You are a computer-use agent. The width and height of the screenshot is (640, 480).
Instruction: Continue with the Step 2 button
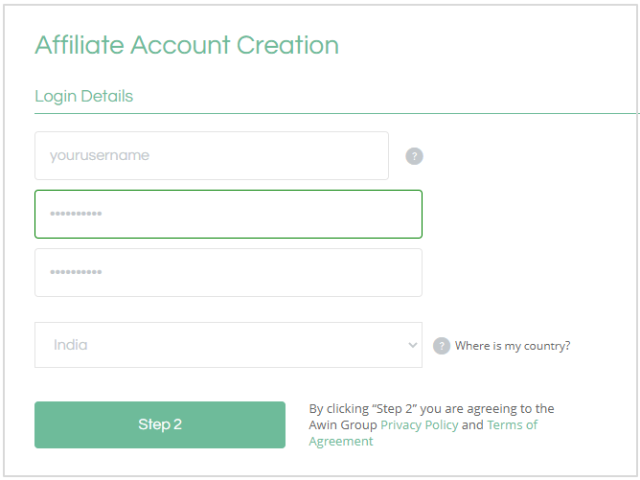tap(160, 425)
